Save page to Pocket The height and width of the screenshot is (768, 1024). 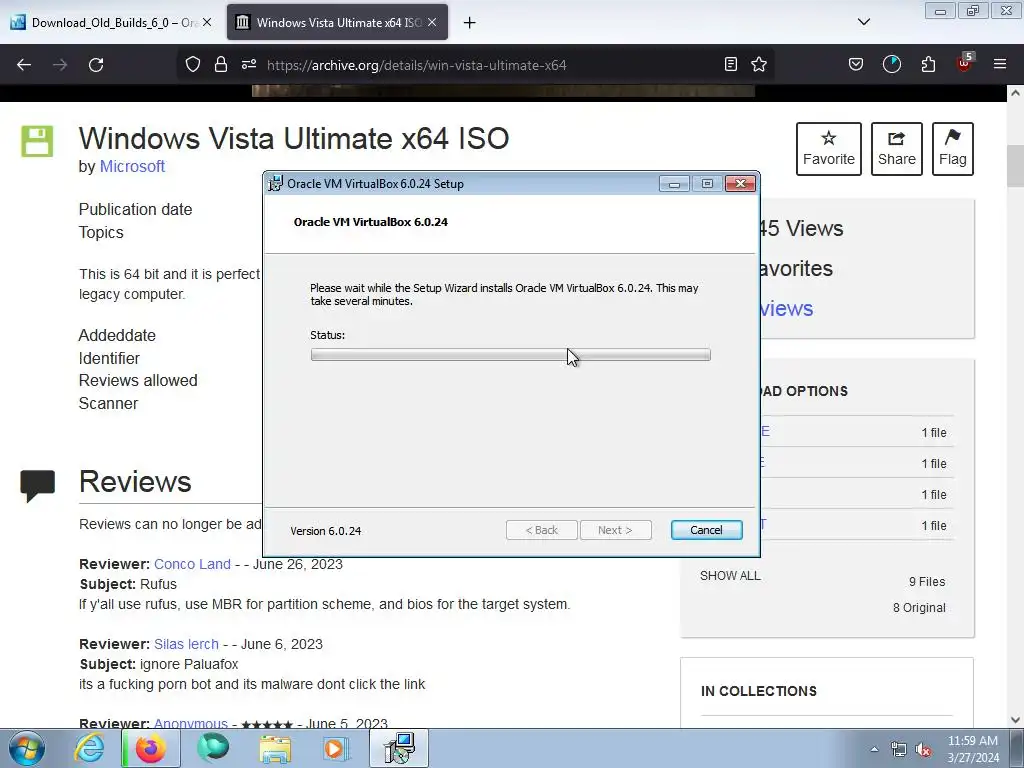point(856,64)
